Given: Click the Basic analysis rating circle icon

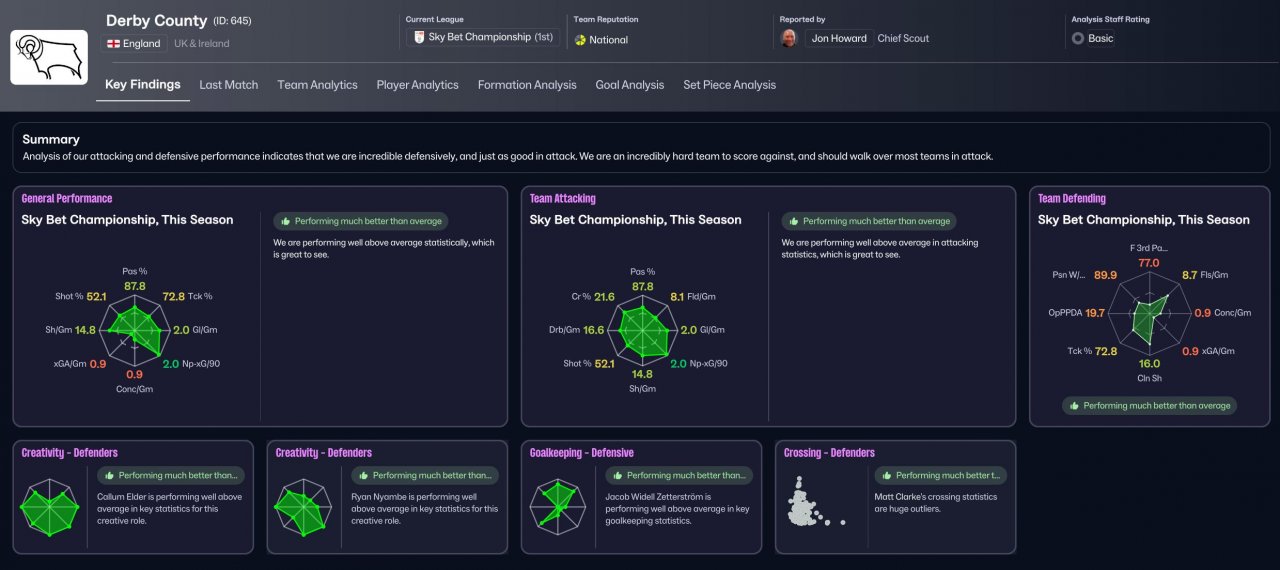Looking at the screenshot, I should (x=1077, y=38).
